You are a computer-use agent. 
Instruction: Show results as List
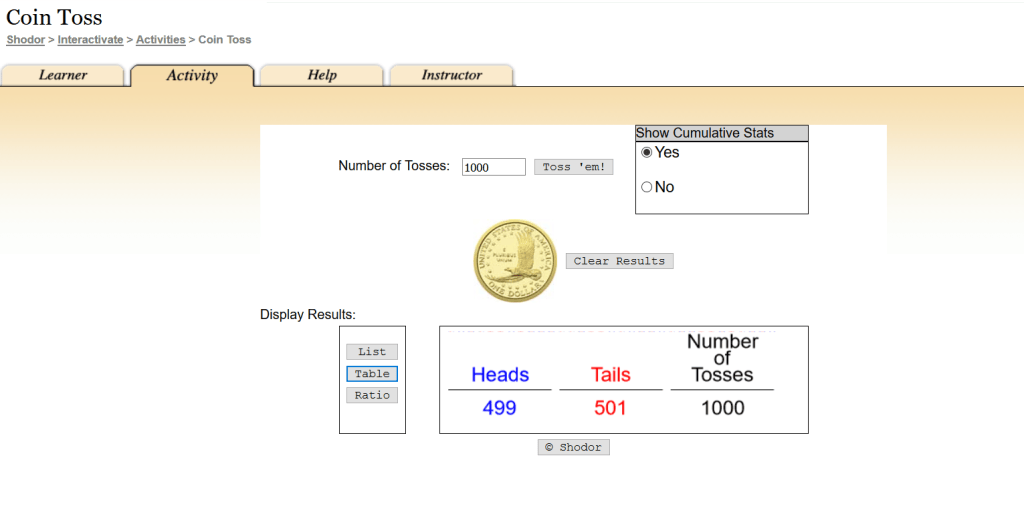click(x=372, y=352)
